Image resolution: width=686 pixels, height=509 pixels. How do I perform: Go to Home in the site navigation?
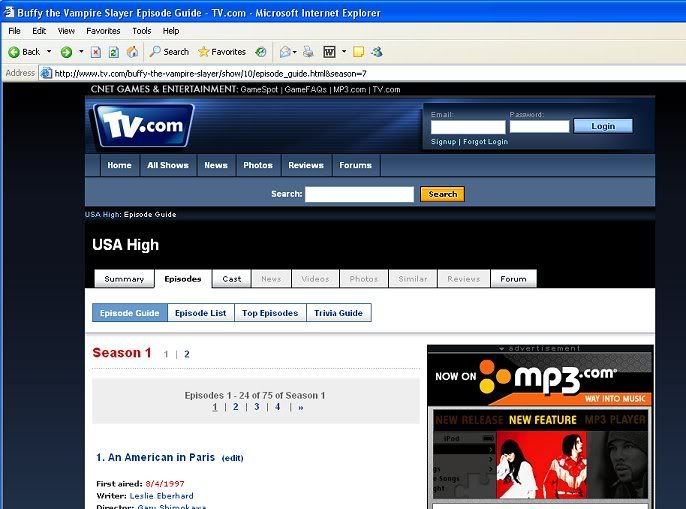click(119, 165)
